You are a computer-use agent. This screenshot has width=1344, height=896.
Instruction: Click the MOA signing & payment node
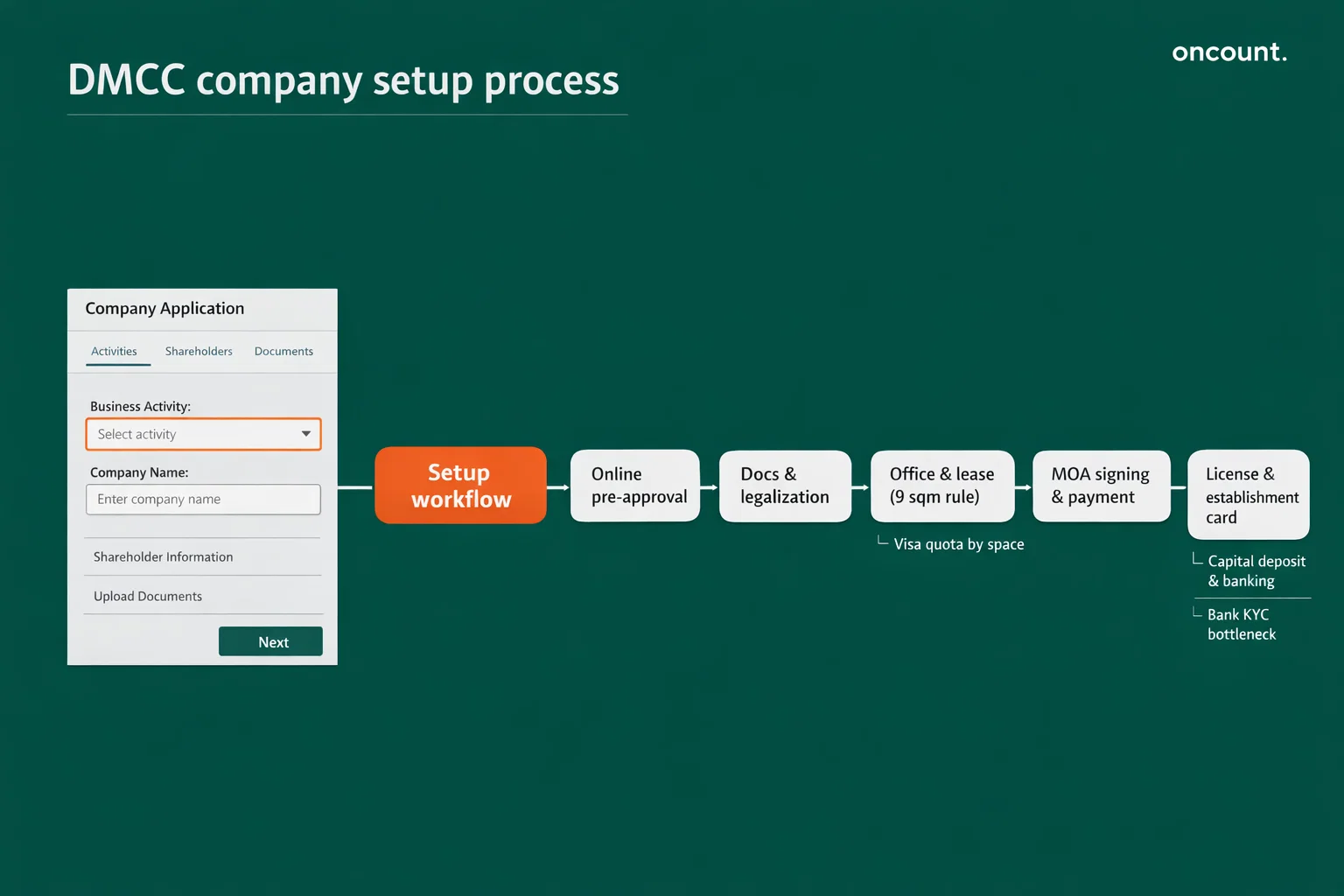pos(1101,485)
